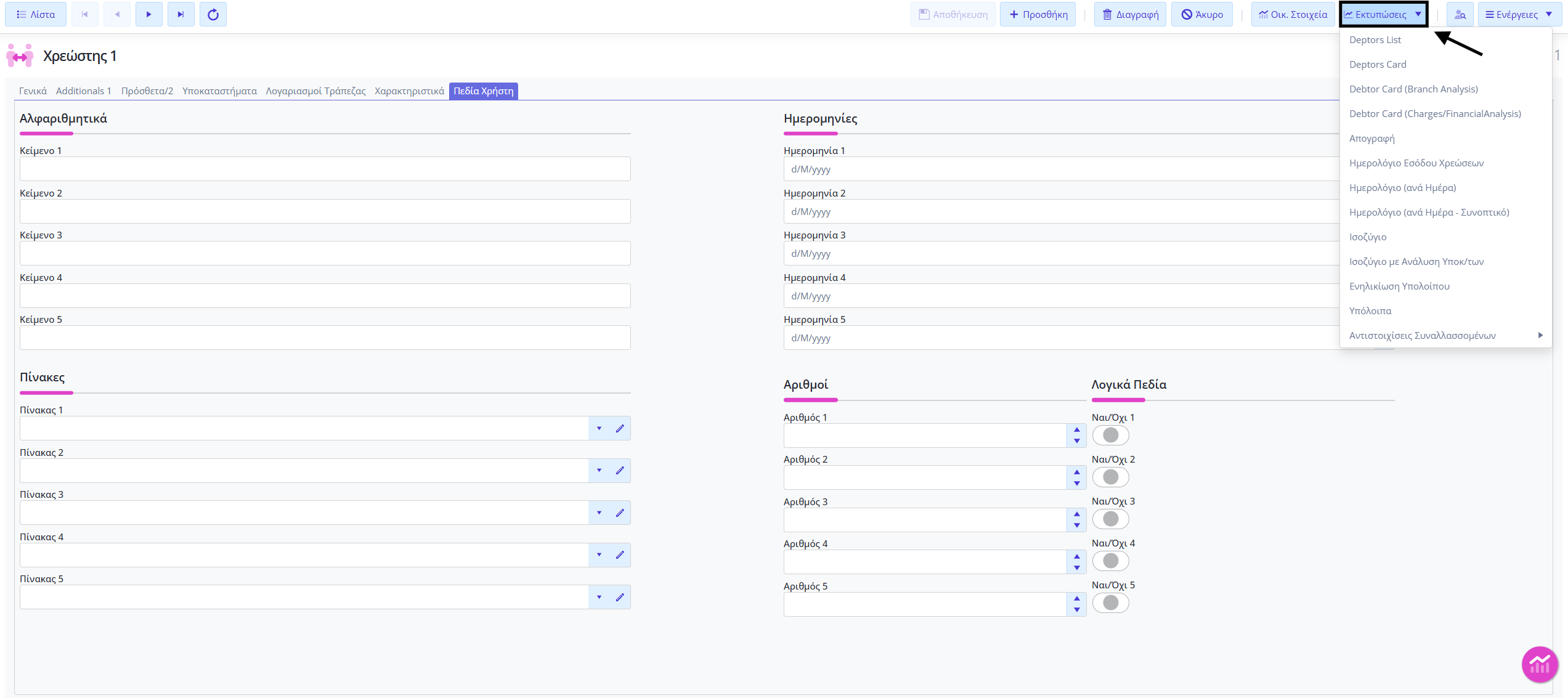Open Πίνακας 5 dropdown arrow
This screenshot has width=1568, height=698.
[599, 597]
